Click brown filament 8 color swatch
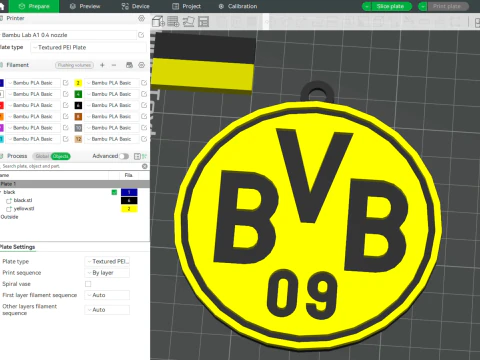Screen dimensions: 480x360 [x=78, y=116]
